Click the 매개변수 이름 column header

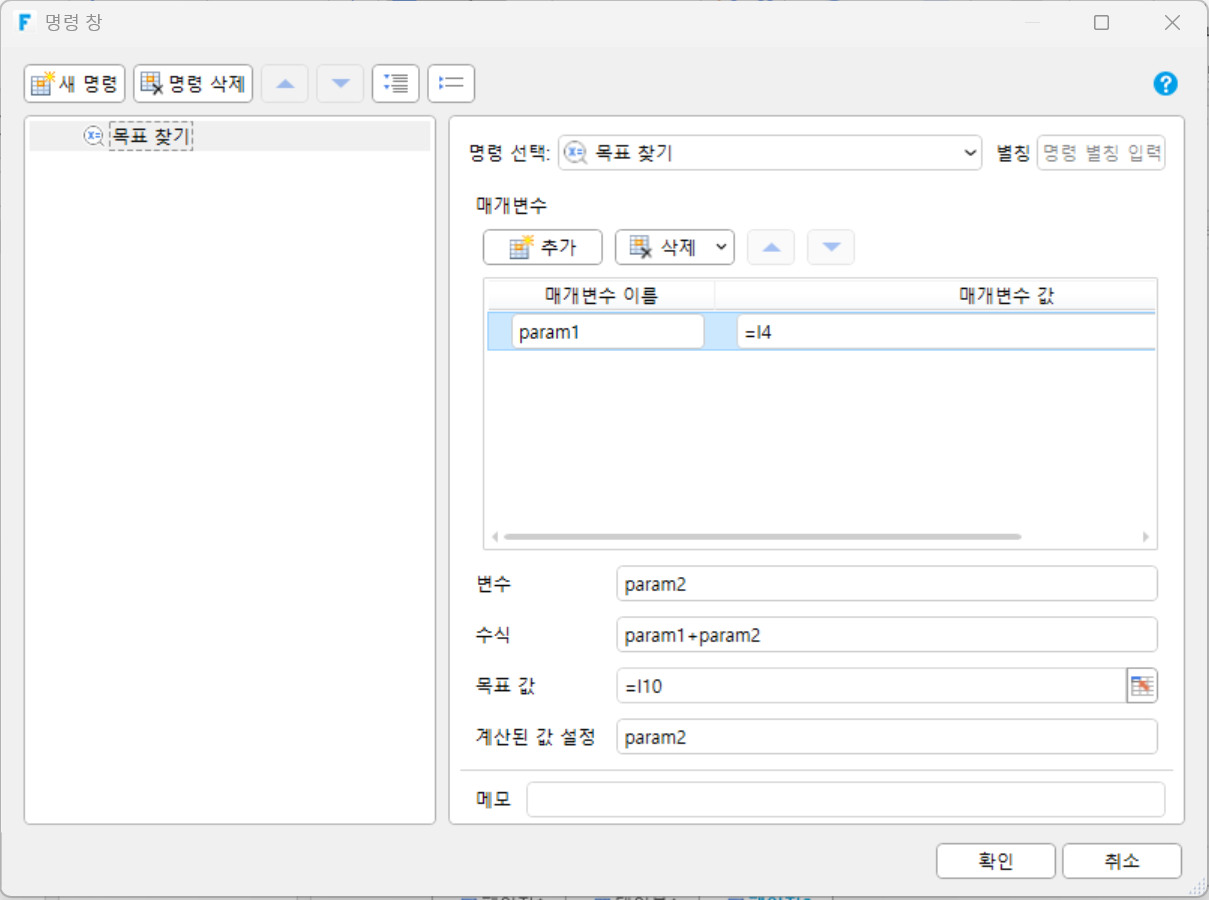pos(600,295)
